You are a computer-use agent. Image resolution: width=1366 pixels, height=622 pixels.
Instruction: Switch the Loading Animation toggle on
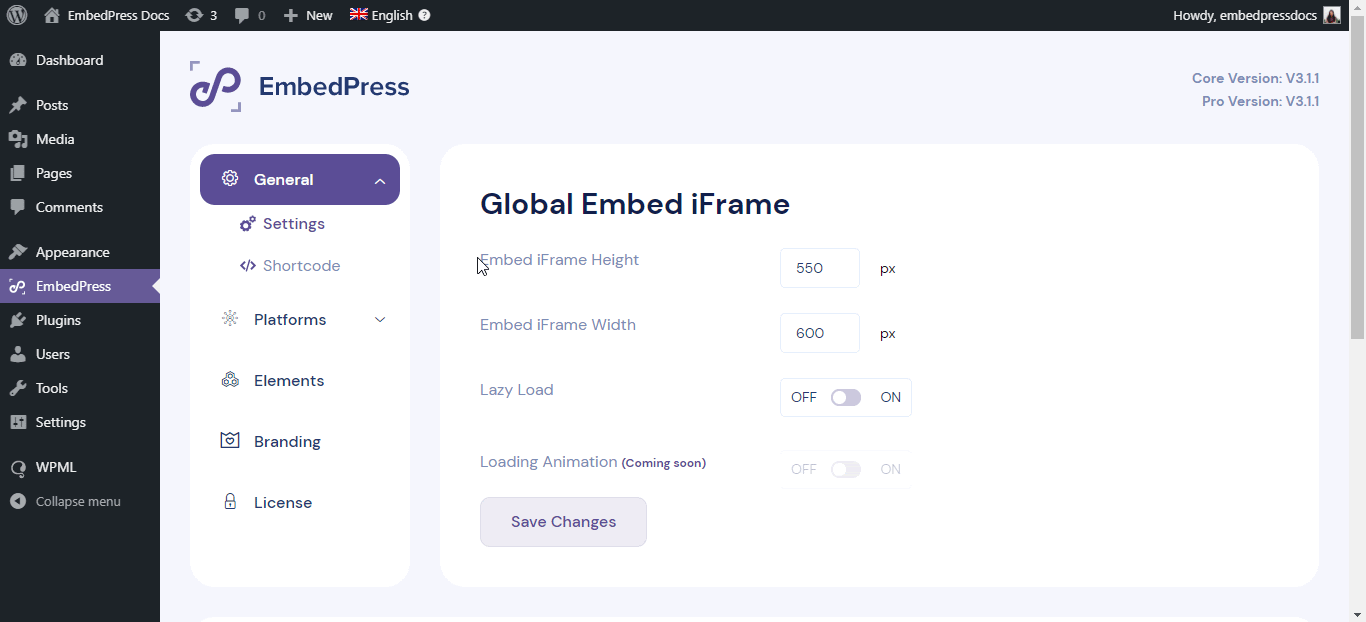846,469
